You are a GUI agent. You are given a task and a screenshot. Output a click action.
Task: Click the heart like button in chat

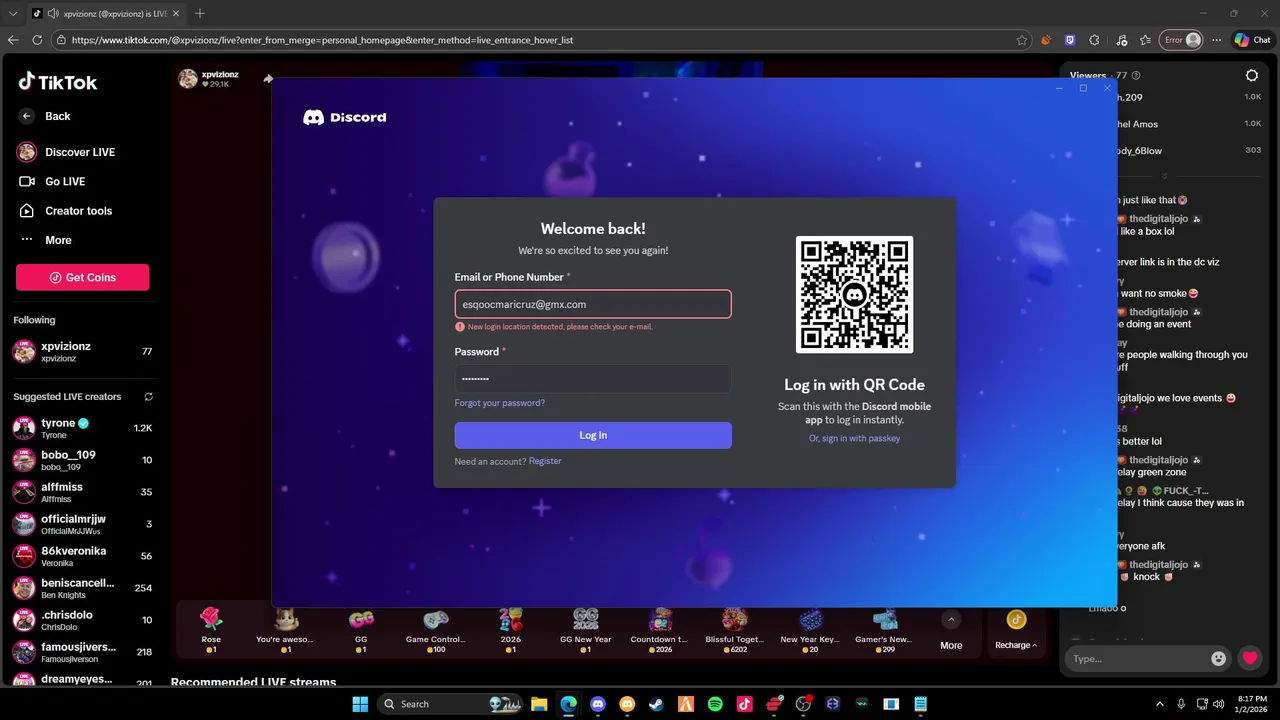click(x=1250, y=658)
